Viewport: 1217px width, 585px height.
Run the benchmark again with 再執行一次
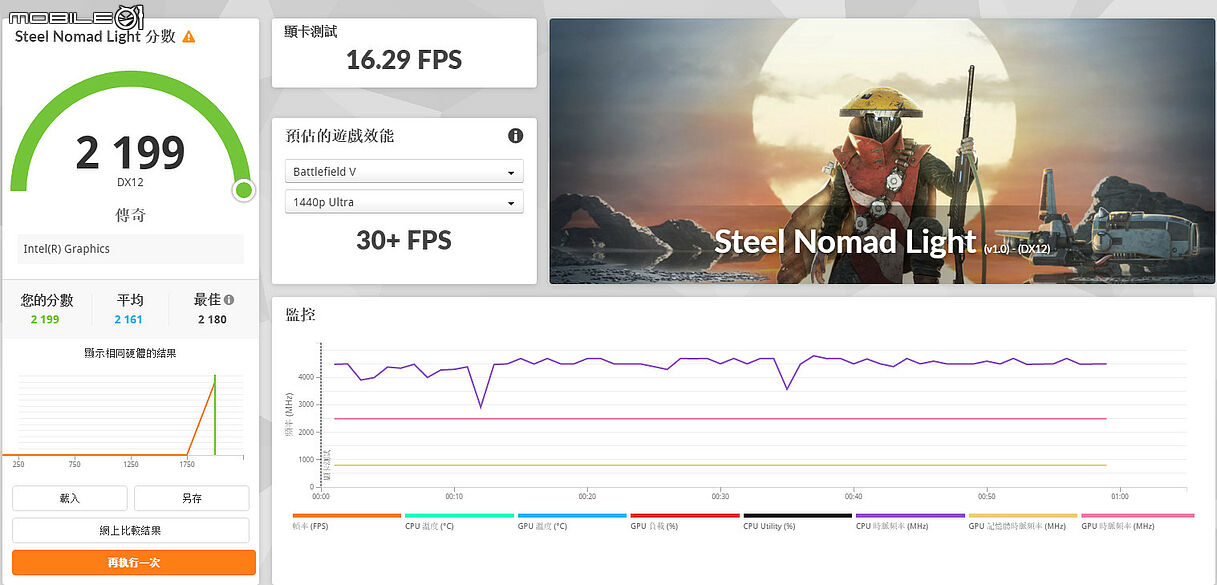pos(134,562)
